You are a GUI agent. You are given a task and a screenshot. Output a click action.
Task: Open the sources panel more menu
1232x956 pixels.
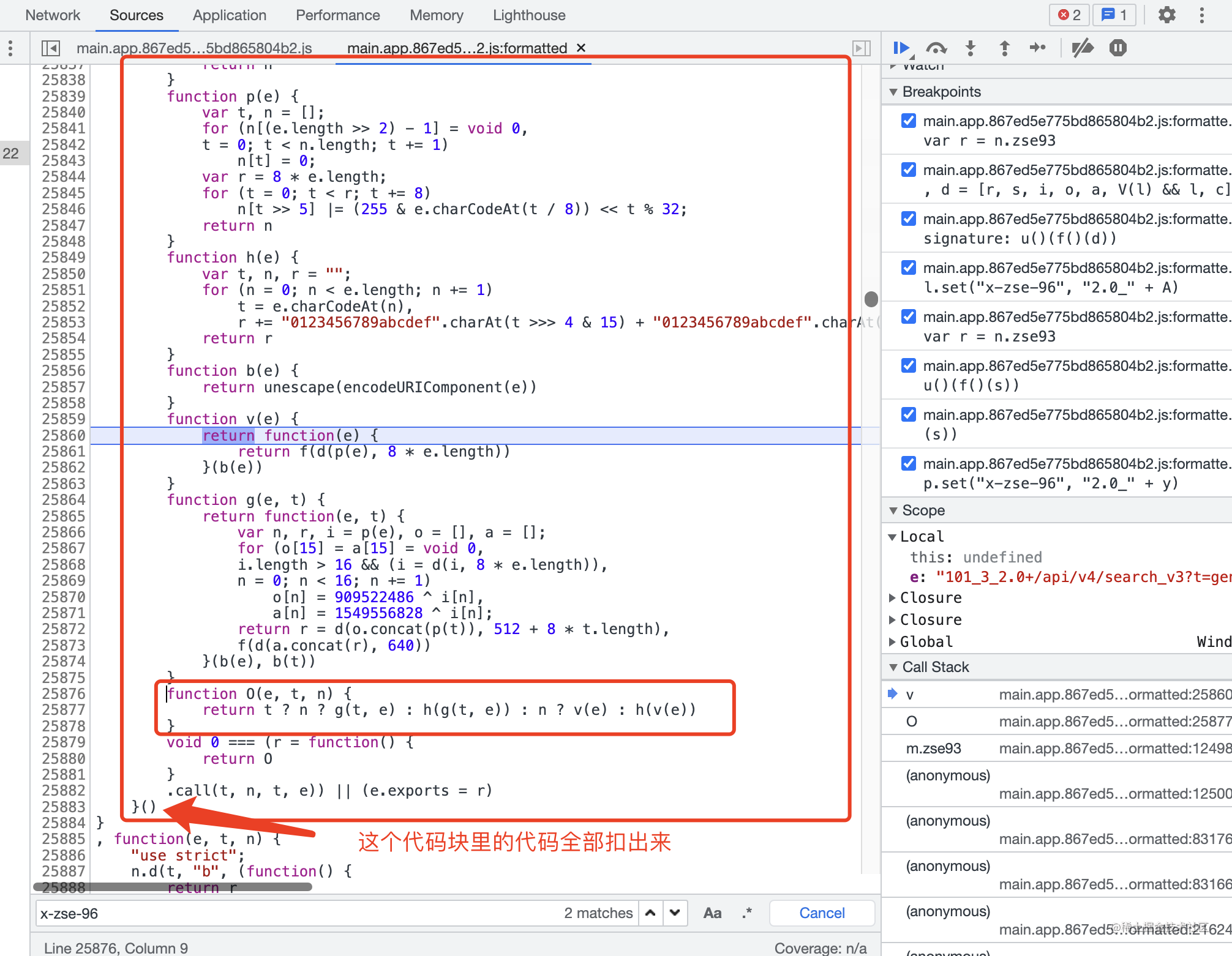[10, 48]
